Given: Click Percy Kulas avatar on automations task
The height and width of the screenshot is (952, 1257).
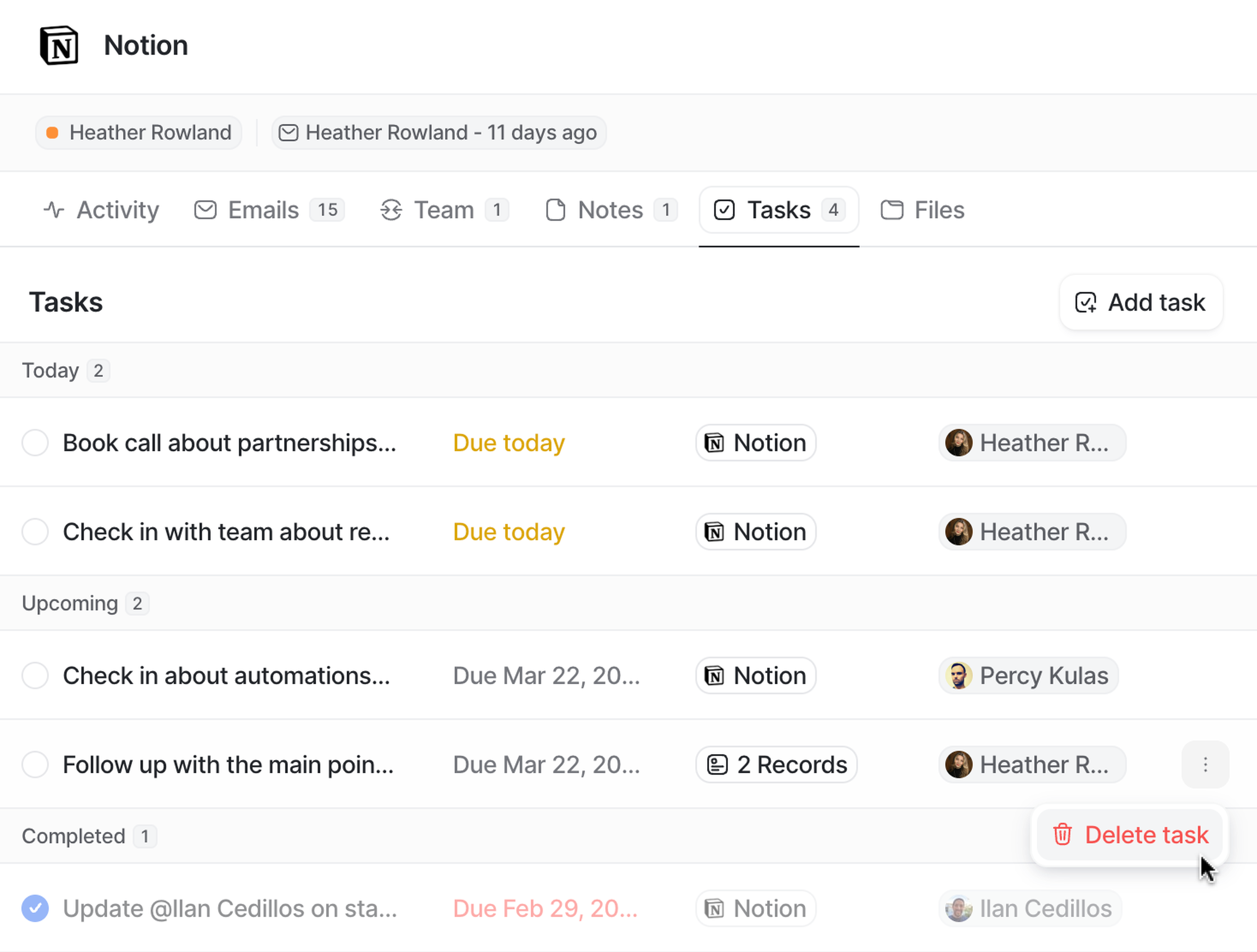Looking at the screenshot, I should click(x=958, y=676).
